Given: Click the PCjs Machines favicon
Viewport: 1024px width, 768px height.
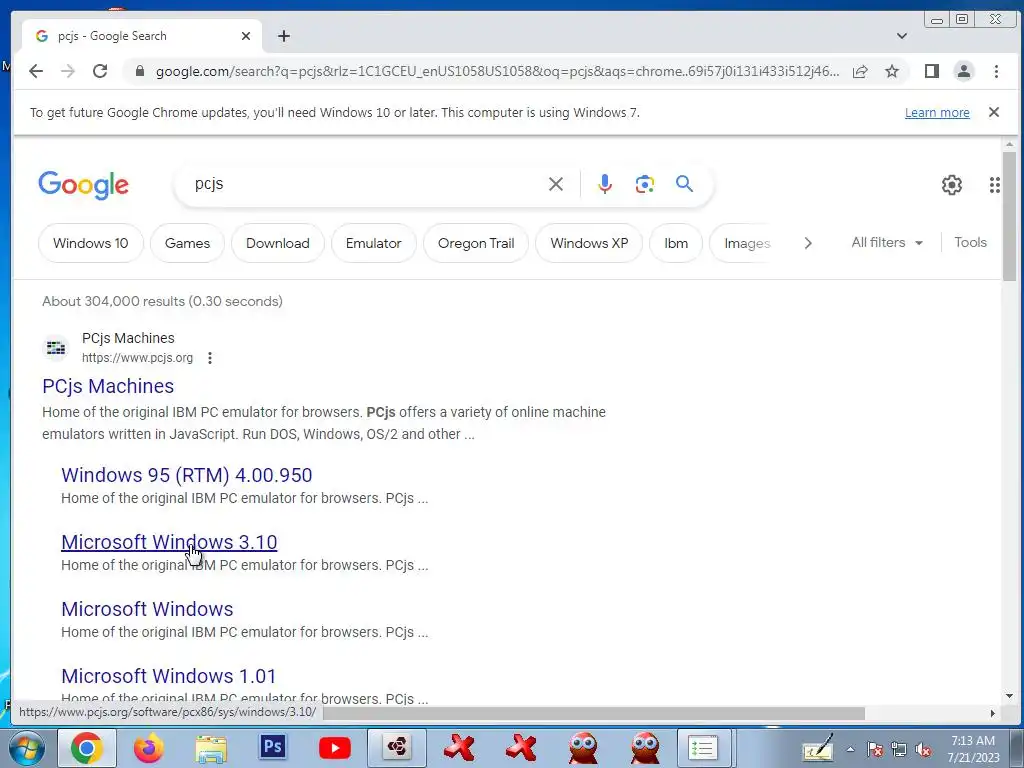Looking at the screenshot, I should tap(56, 348).
